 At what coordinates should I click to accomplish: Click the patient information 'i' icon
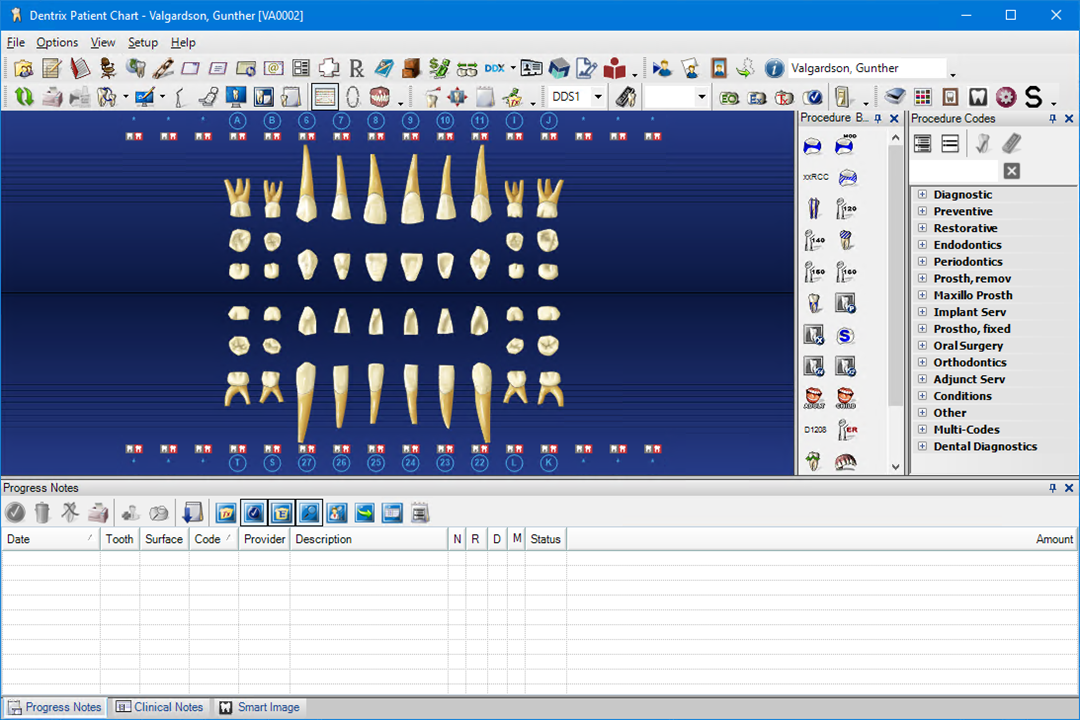774,69
